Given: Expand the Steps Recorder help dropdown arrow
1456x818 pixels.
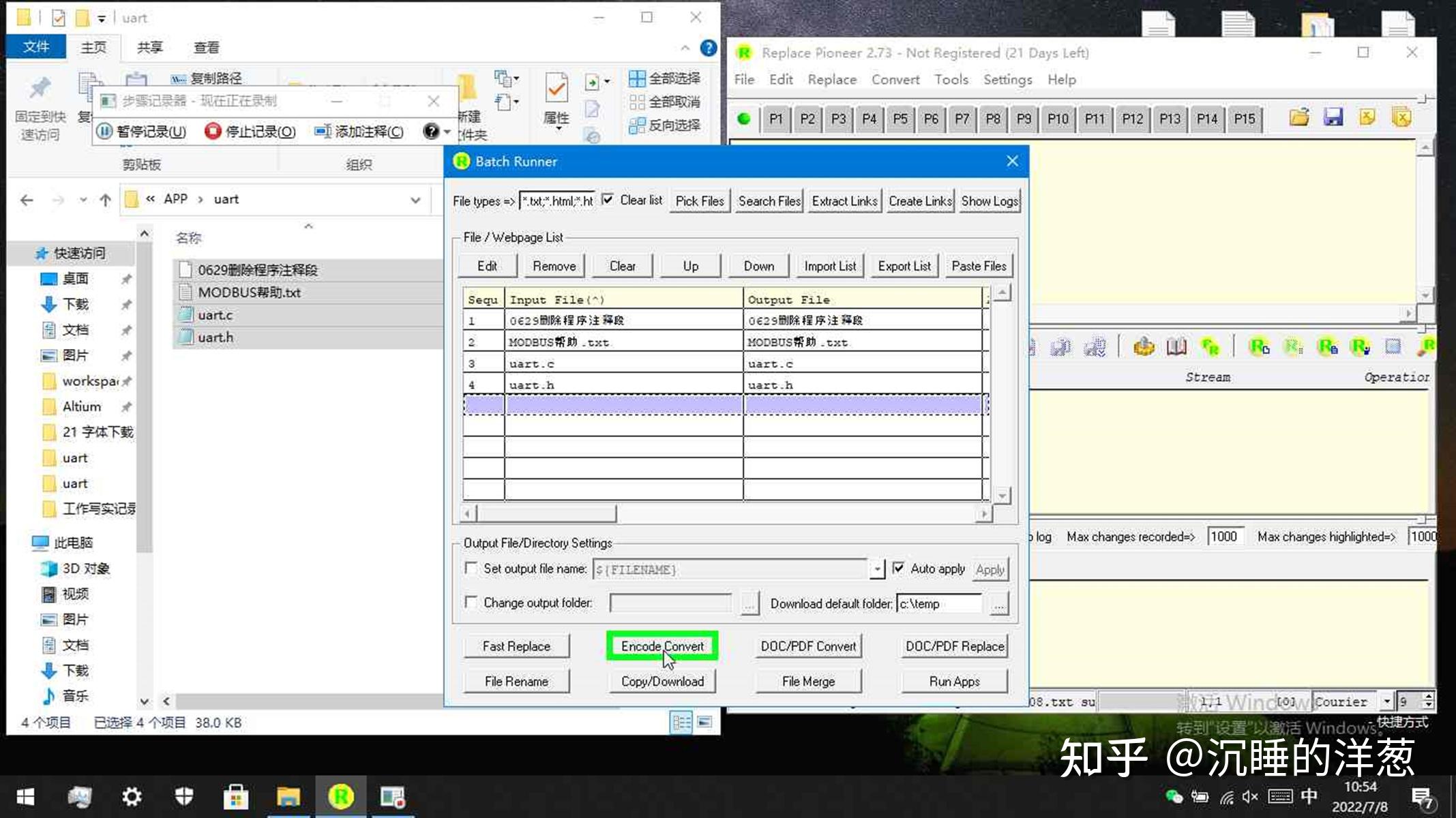Looking at the screenshot, I should coord(447,132).
